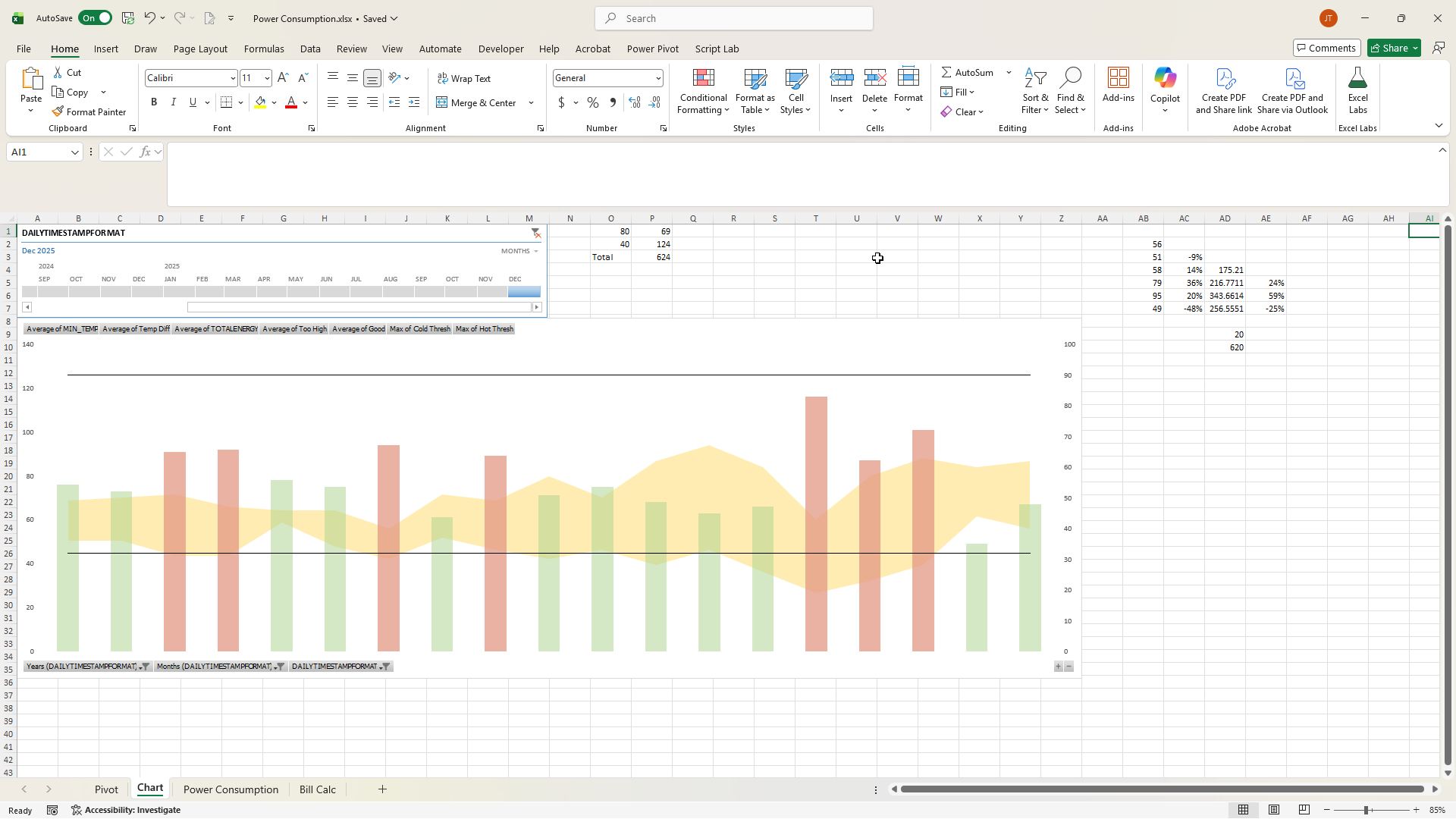Click the Format Painter icon

click(58, 111)
